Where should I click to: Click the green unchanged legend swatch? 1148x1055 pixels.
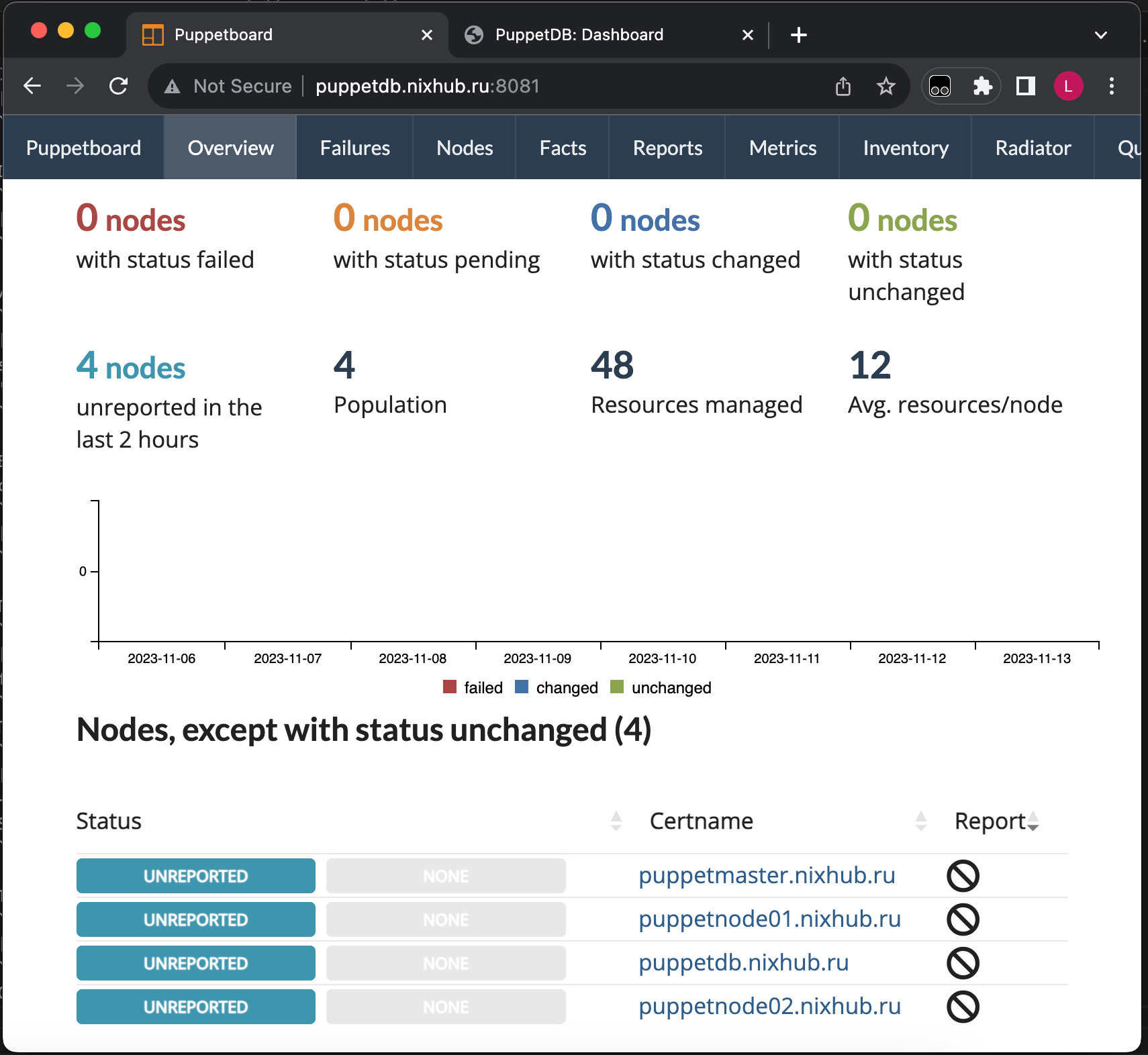coord(617,687)
